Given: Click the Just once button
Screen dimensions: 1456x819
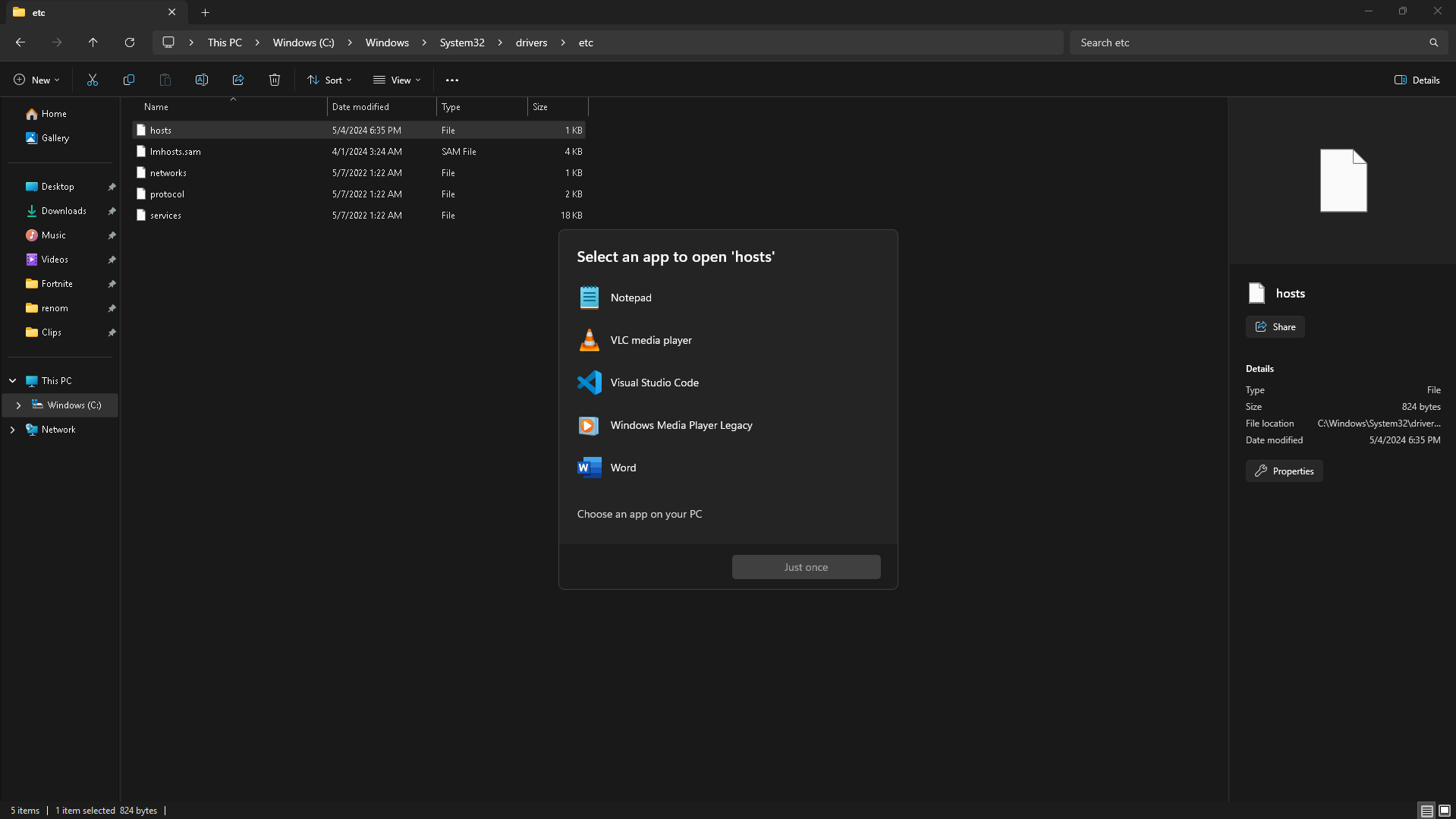Looking at the screenshot, I should [x=806, y=567].
